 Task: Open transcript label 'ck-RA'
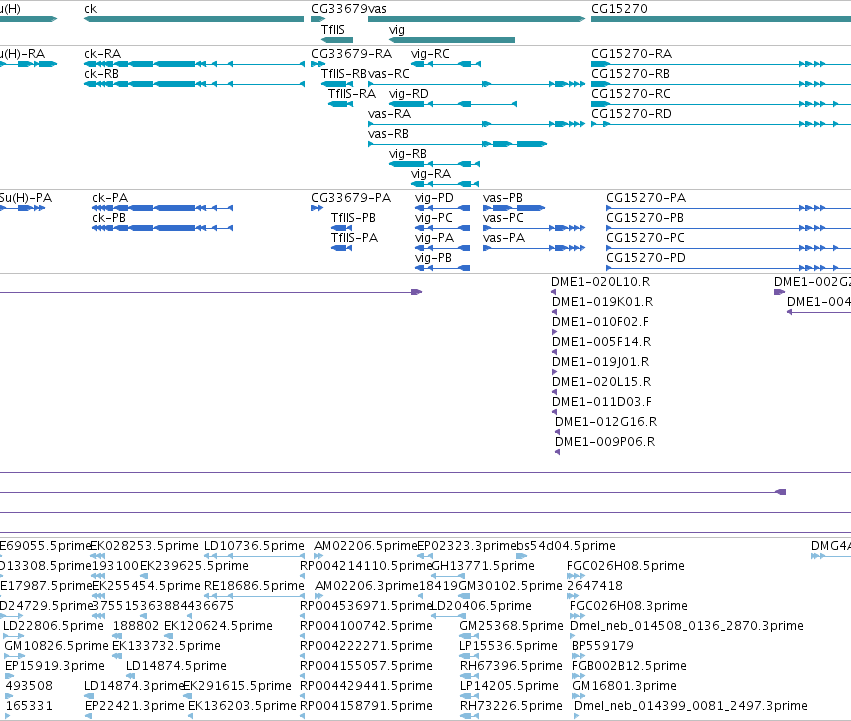pos(103,54)
